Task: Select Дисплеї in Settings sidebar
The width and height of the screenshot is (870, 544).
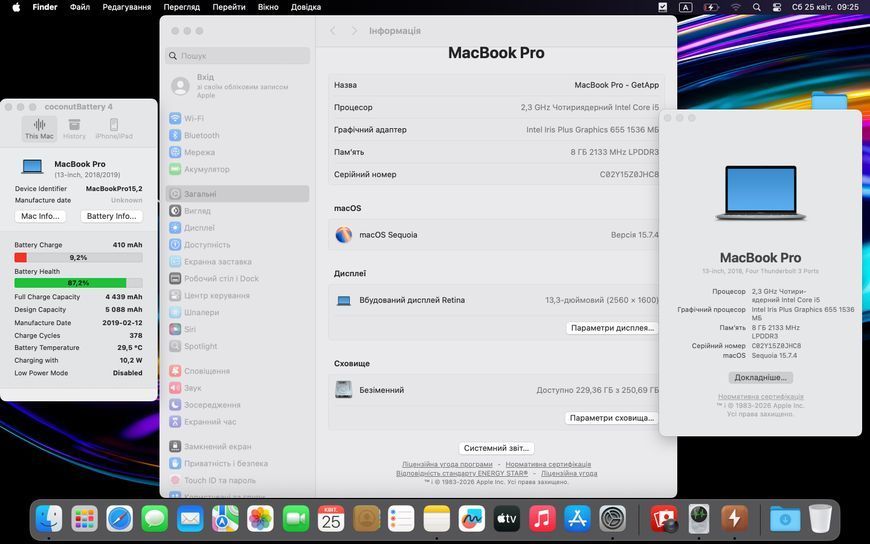Action: (x=237, y=228)
